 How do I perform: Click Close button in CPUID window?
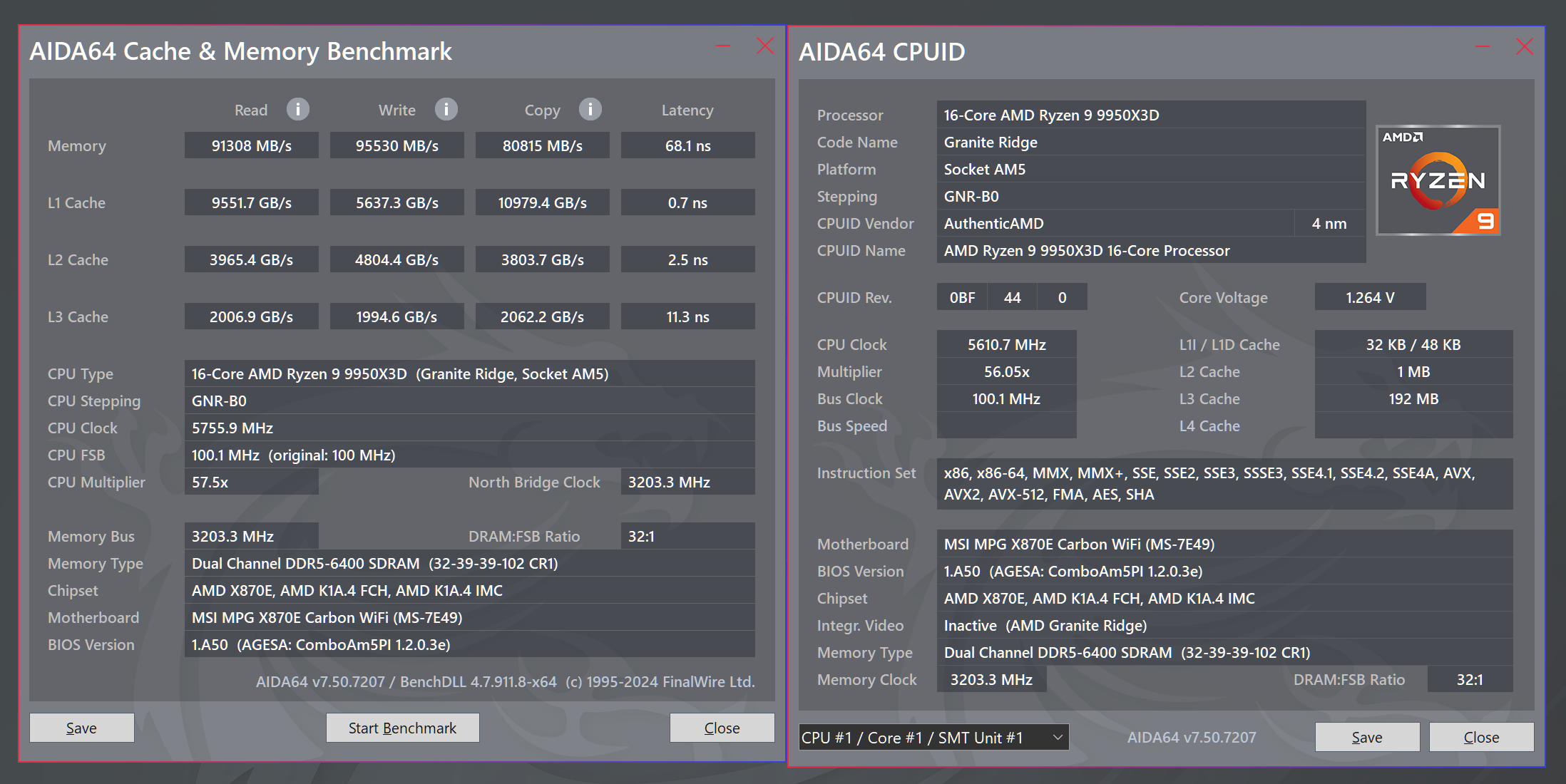(1481, 737)
